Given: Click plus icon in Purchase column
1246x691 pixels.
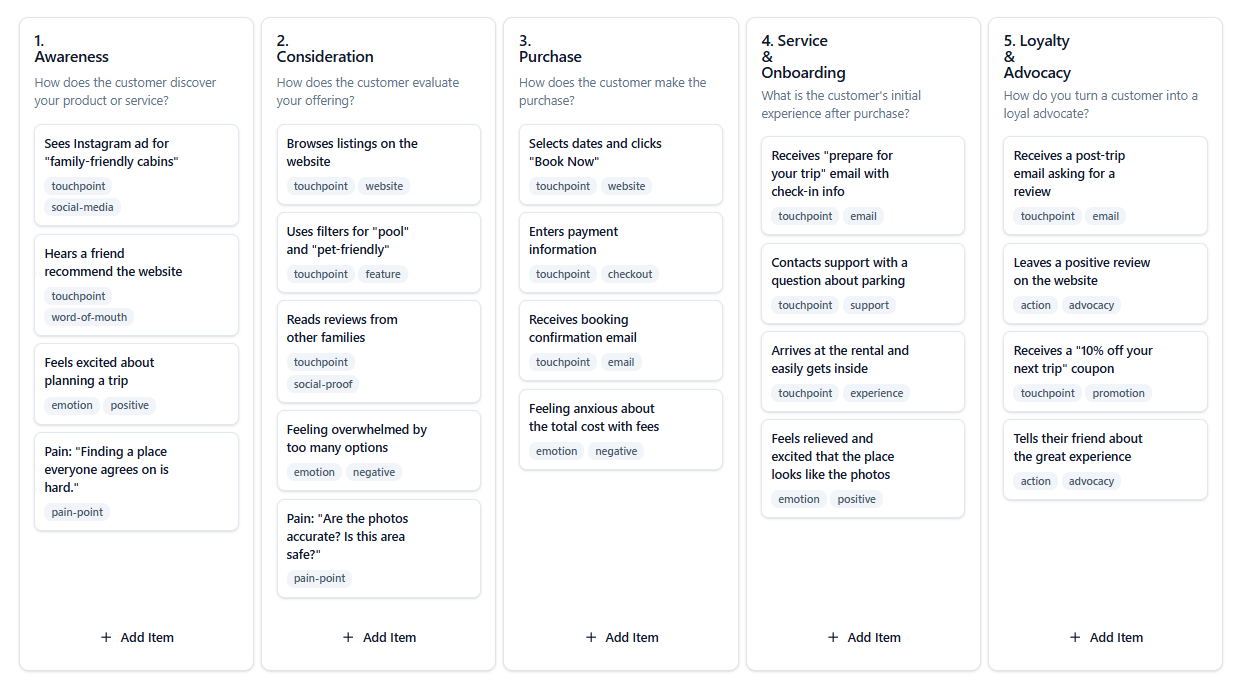Looking at the screenshot, I should point(591,637).
